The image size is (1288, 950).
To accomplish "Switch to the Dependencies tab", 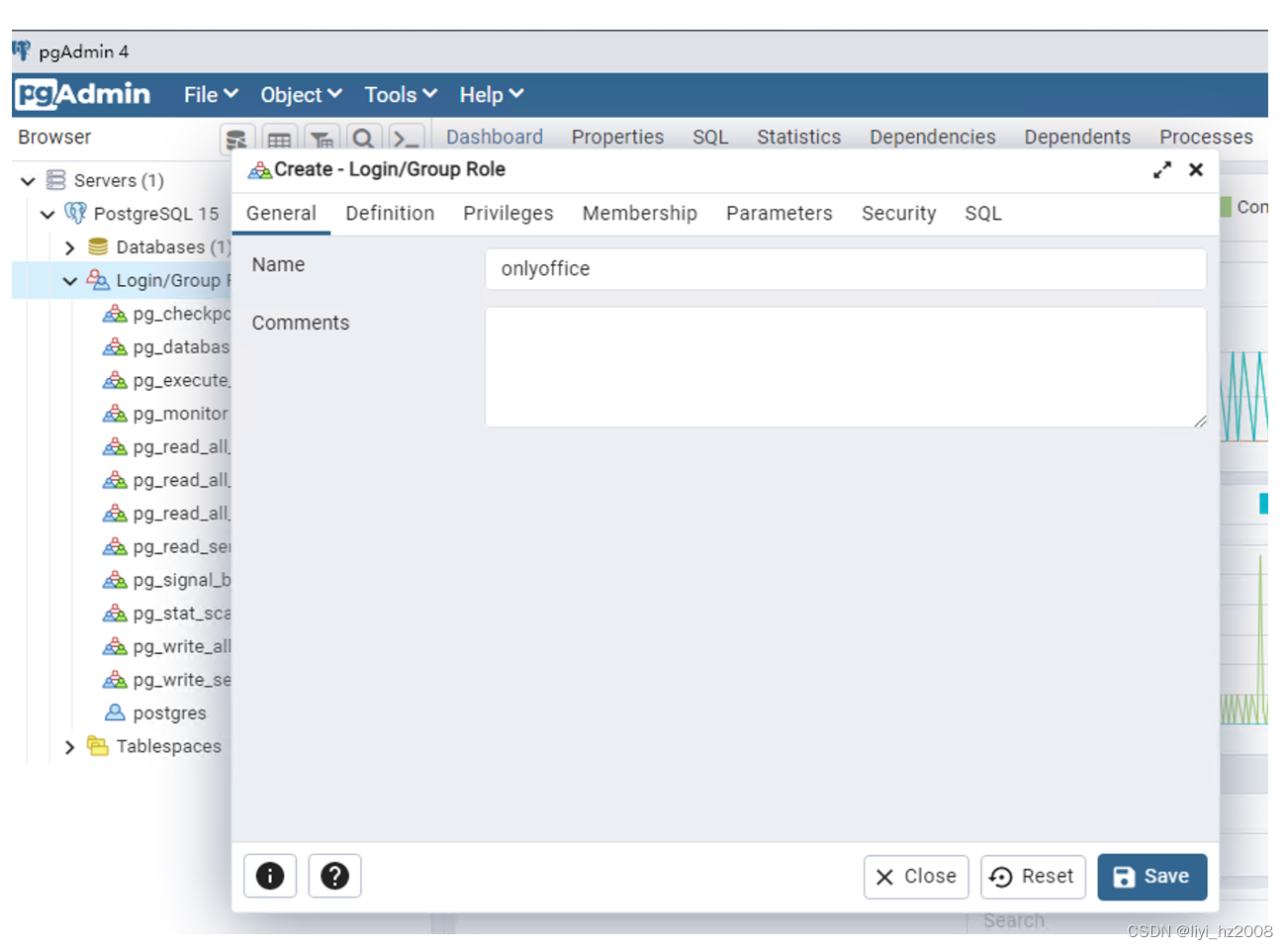I will pos(933,137).
